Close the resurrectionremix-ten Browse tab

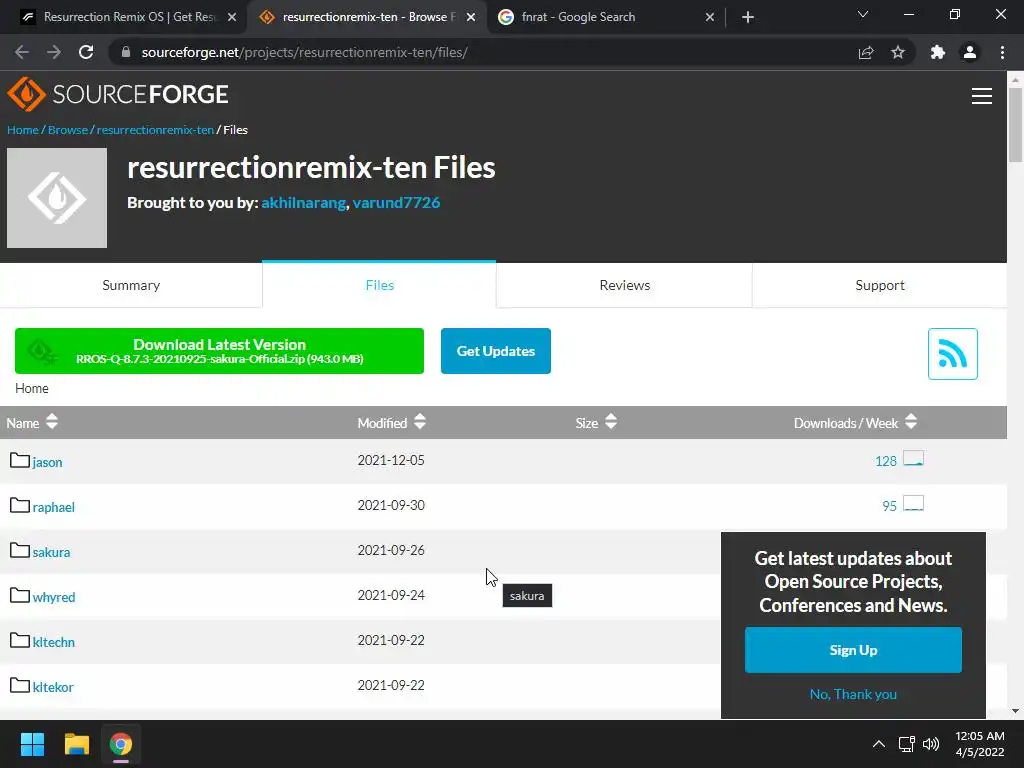pyautogui.click(x=471, y=17)
